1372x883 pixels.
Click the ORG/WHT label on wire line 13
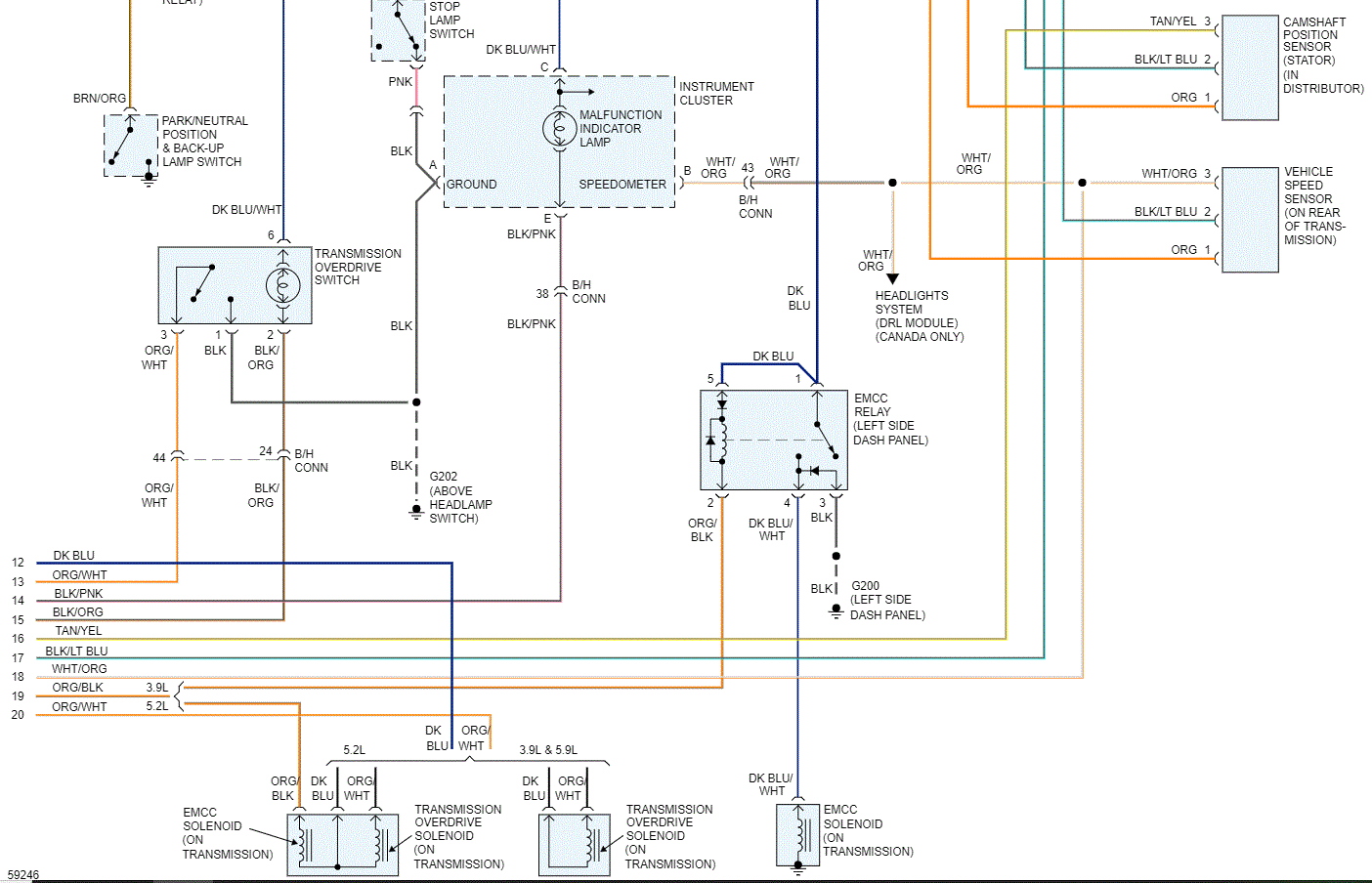80,575
